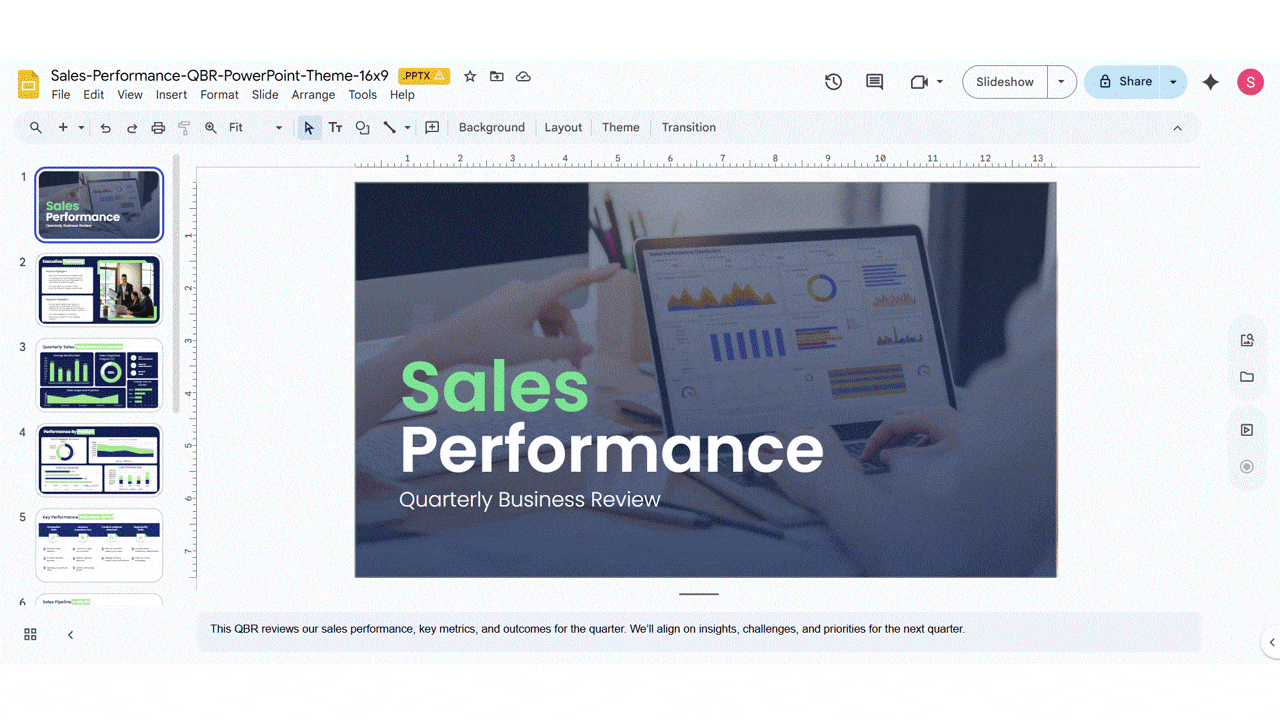Select the Shape tool
This screenshot has width=1280, height=720.
(x=362, y=127)
